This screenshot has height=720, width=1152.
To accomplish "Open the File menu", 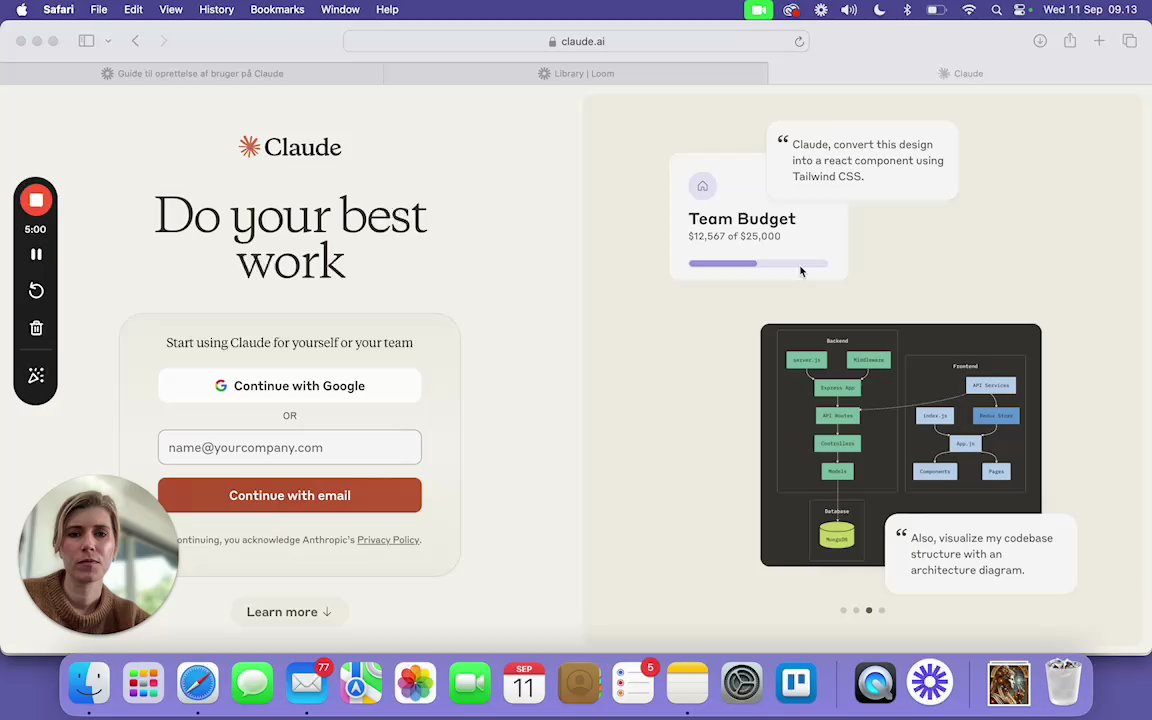I will (98, 10).
